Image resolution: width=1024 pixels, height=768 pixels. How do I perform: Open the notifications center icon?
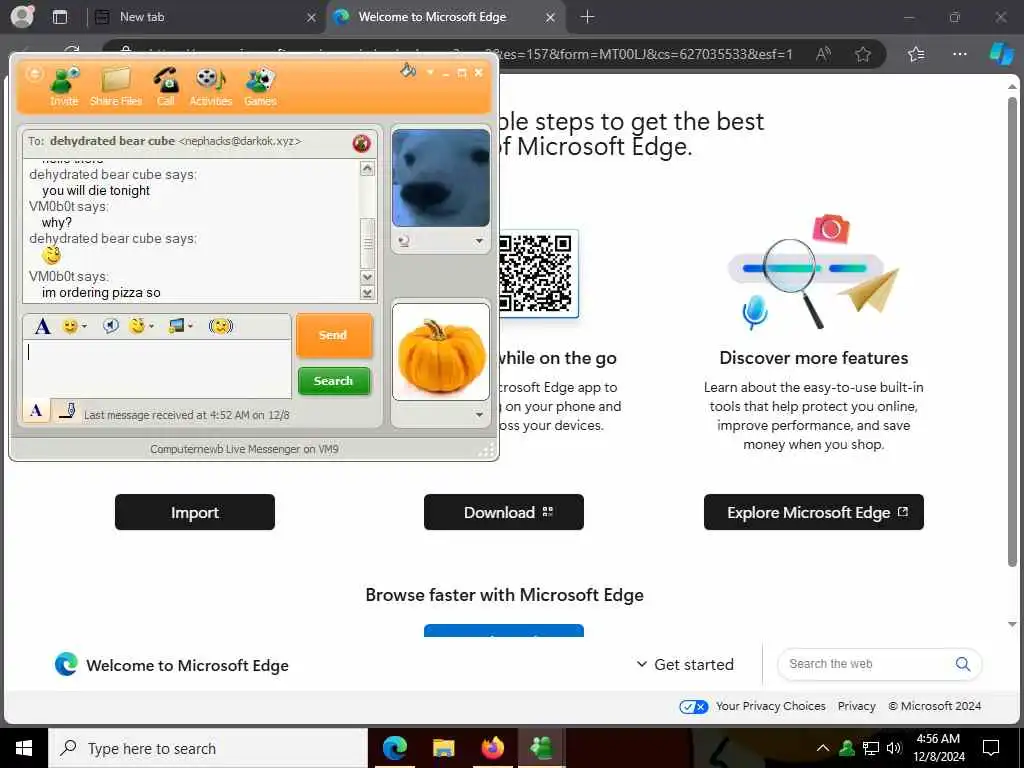(x=991, y=748)
